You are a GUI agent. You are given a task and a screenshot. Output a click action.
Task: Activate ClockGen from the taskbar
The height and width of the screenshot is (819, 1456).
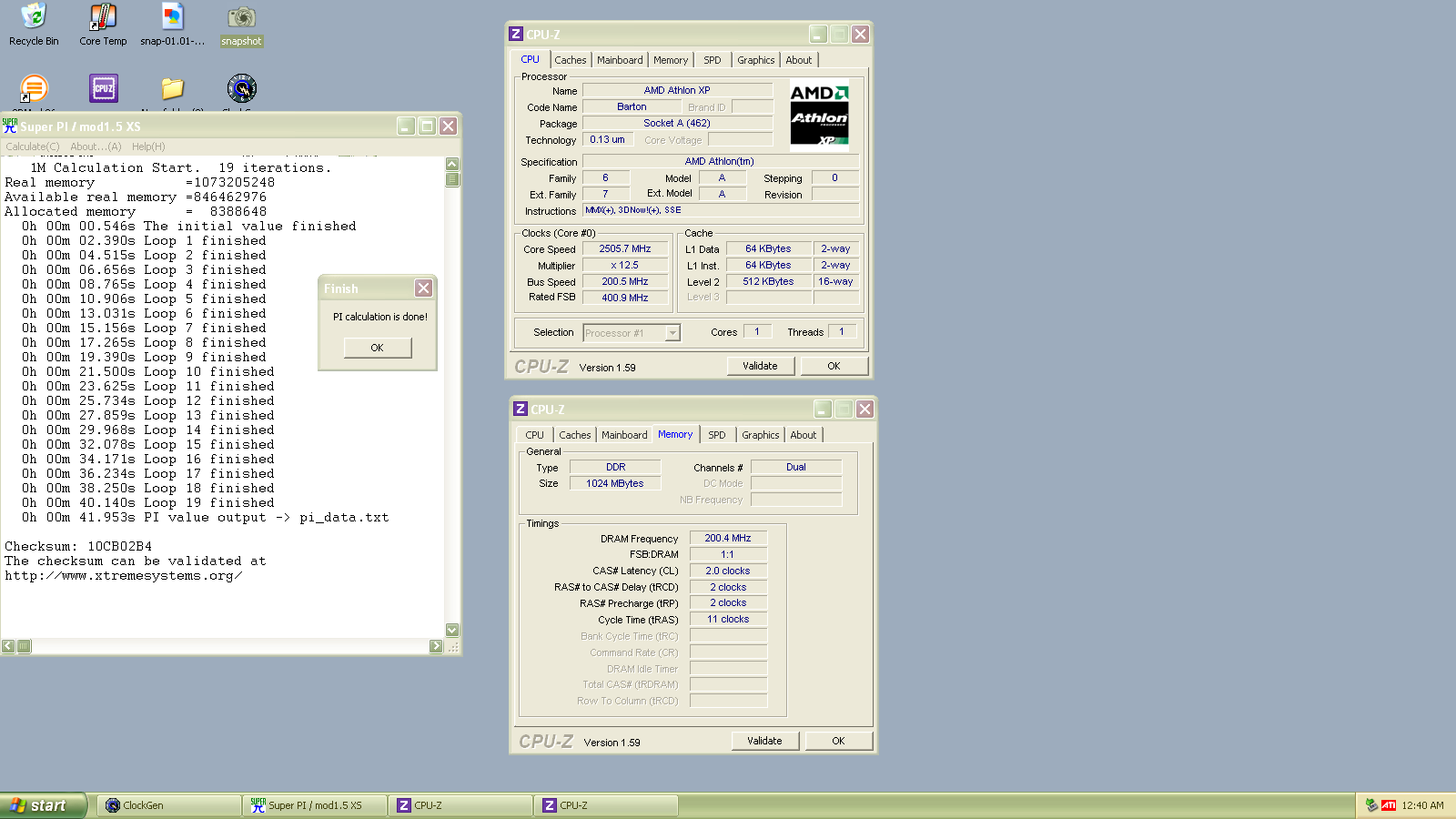[x=169, y=805]
